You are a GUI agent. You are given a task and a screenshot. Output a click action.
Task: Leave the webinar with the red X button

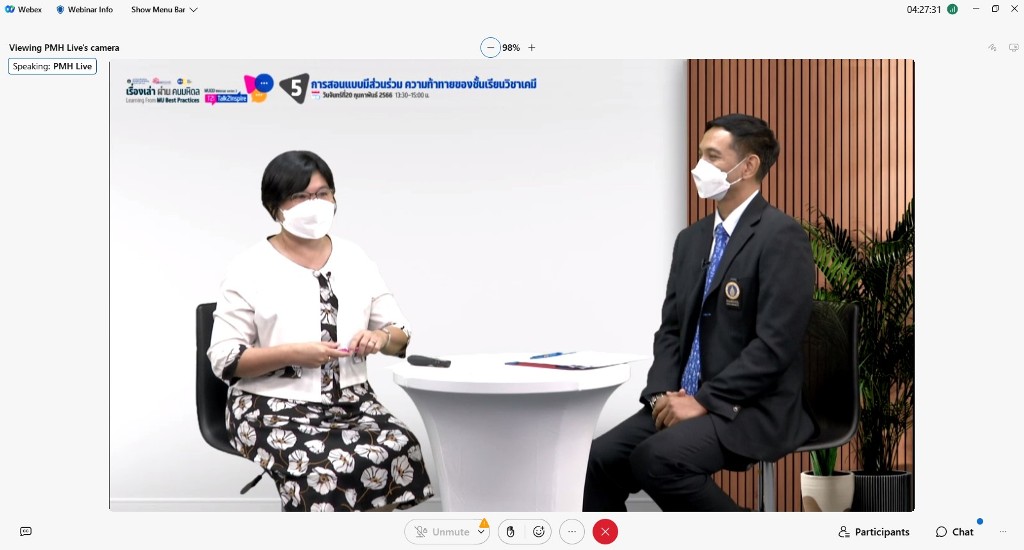605,532
